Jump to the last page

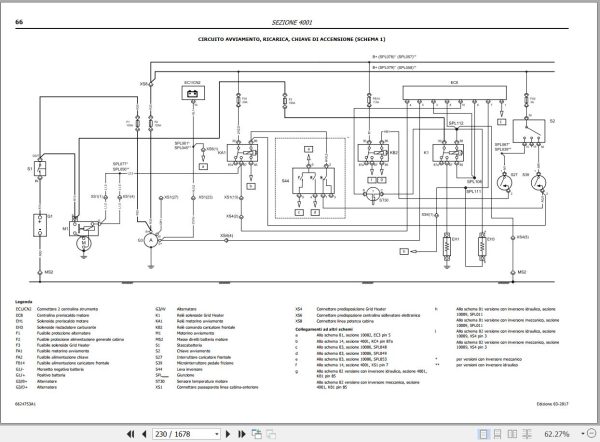click(x=241, y=434)
